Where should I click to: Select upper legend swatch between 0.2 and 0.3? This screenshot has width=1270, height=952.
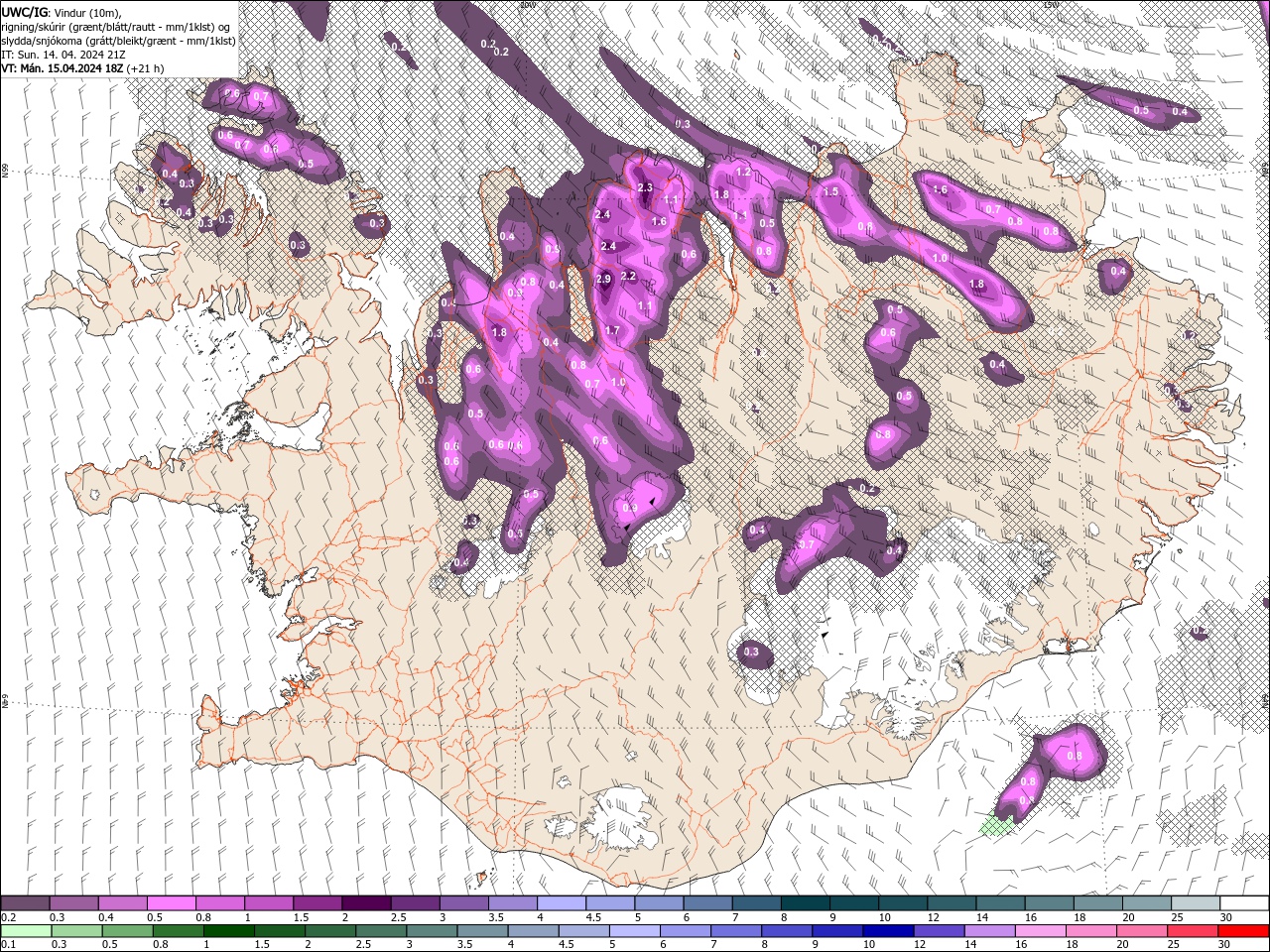coord(26,903)
